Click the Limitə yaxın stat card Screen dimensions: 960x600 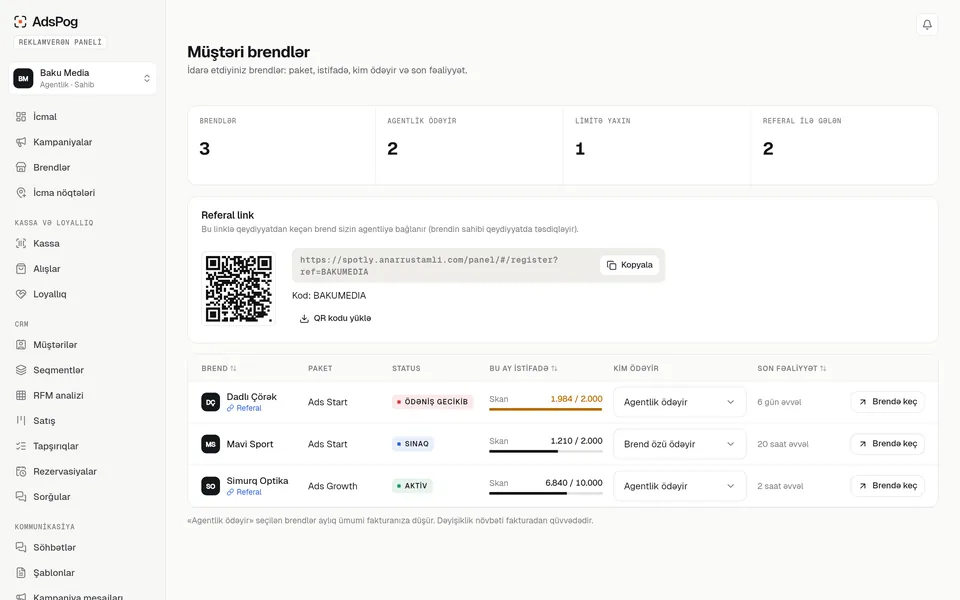pyautogui.click(x=656, y=145)
